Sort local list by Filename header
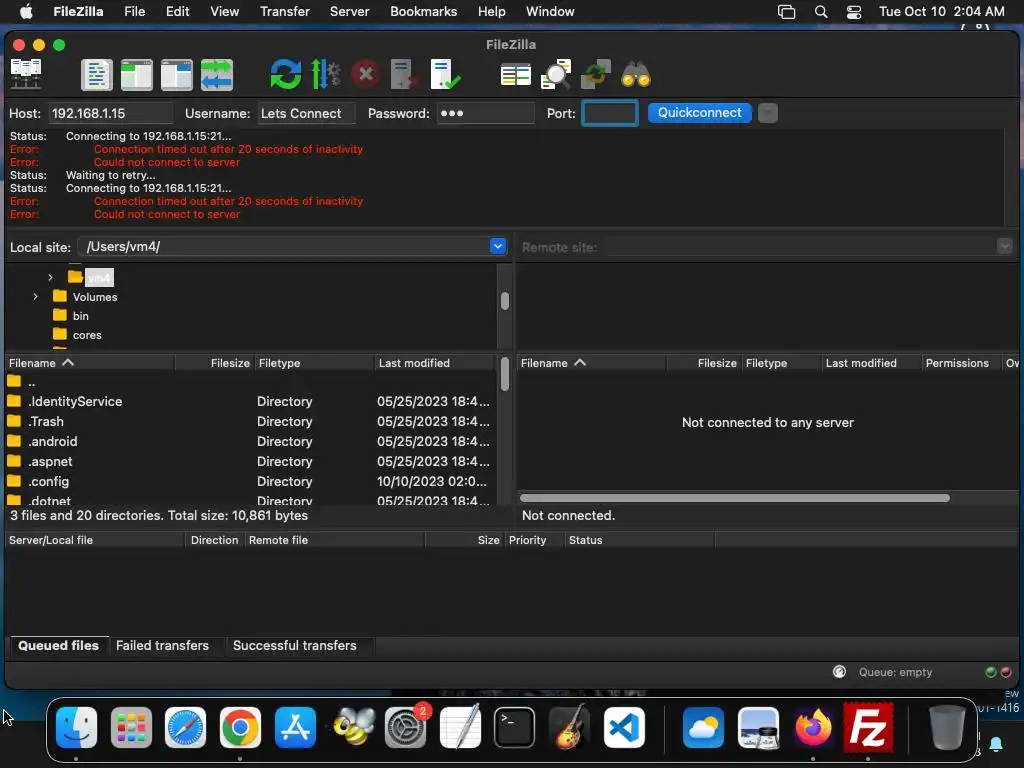 pos(89,363)
